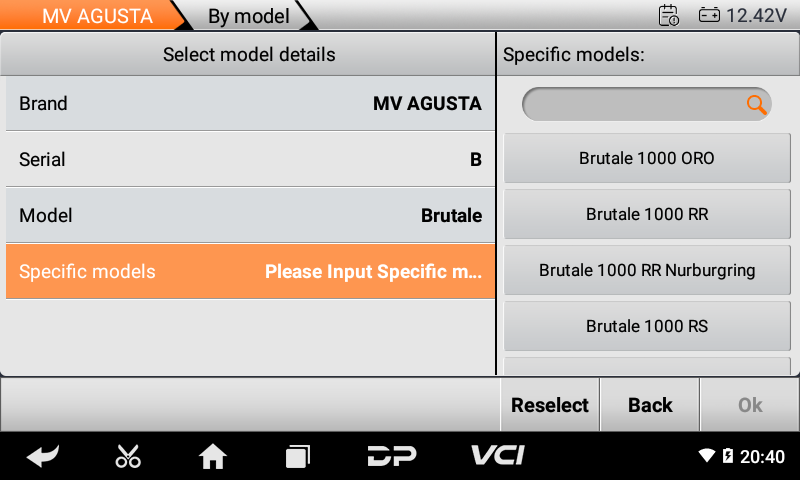Tap the orange search magnifier icon

click(x=757, y=104)
